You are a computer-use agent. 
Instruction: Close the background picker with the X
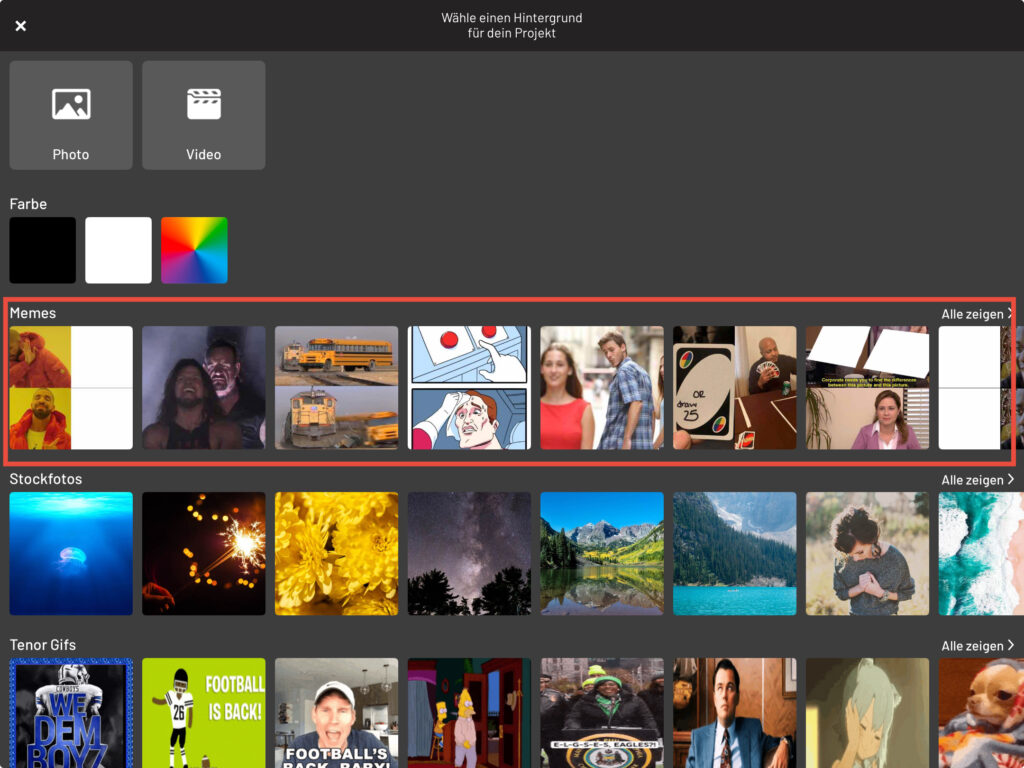pos(21,25)
